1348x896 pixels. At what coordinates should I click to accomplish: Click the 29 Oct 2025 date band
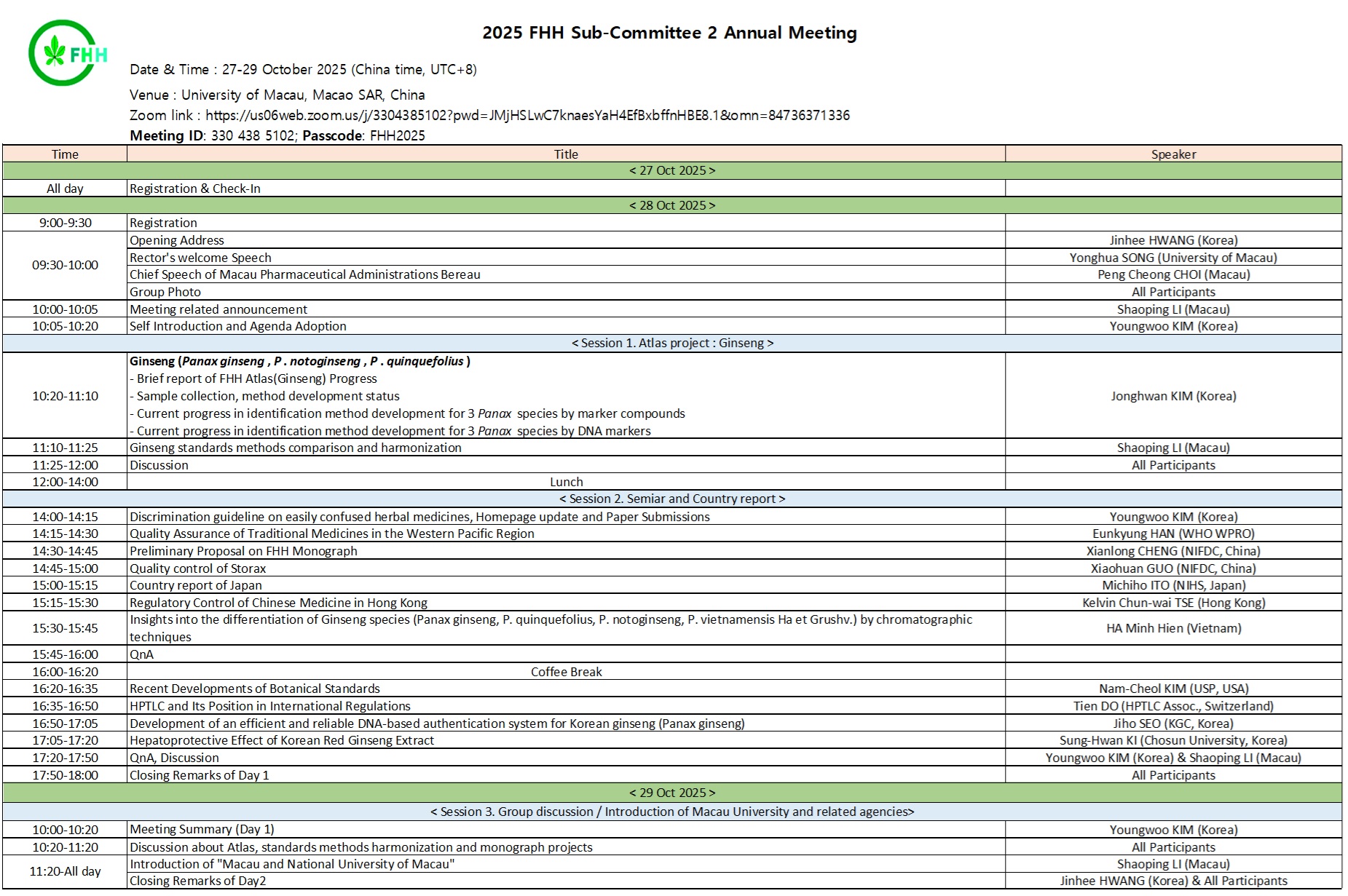click(x=671, y=793)
